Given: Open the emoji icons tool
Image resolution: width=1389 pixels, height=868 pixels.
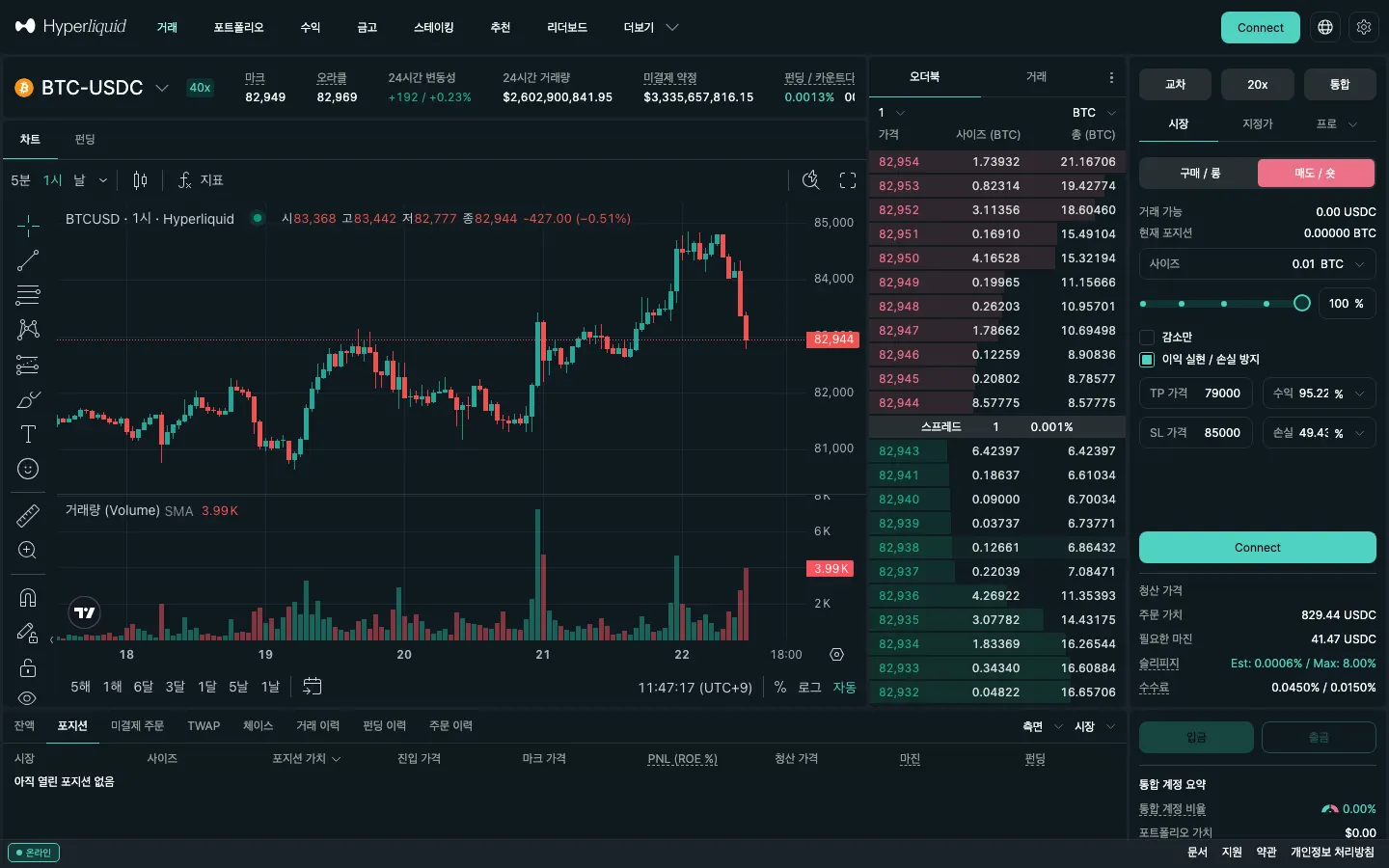Looking at the screenshot, I should click(x=28, y=469).
